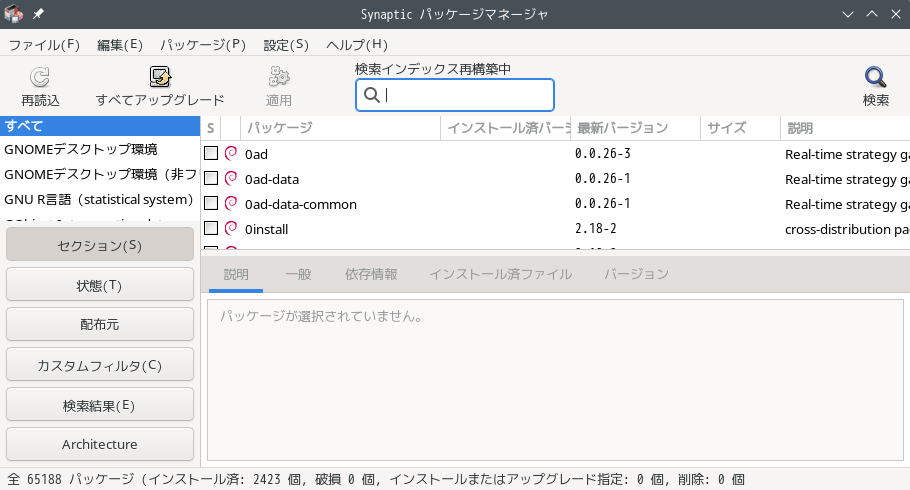Viewport: 910px width, 490px height.
Task: Click version 2.18-2 cell
Action: click(595, 228)
